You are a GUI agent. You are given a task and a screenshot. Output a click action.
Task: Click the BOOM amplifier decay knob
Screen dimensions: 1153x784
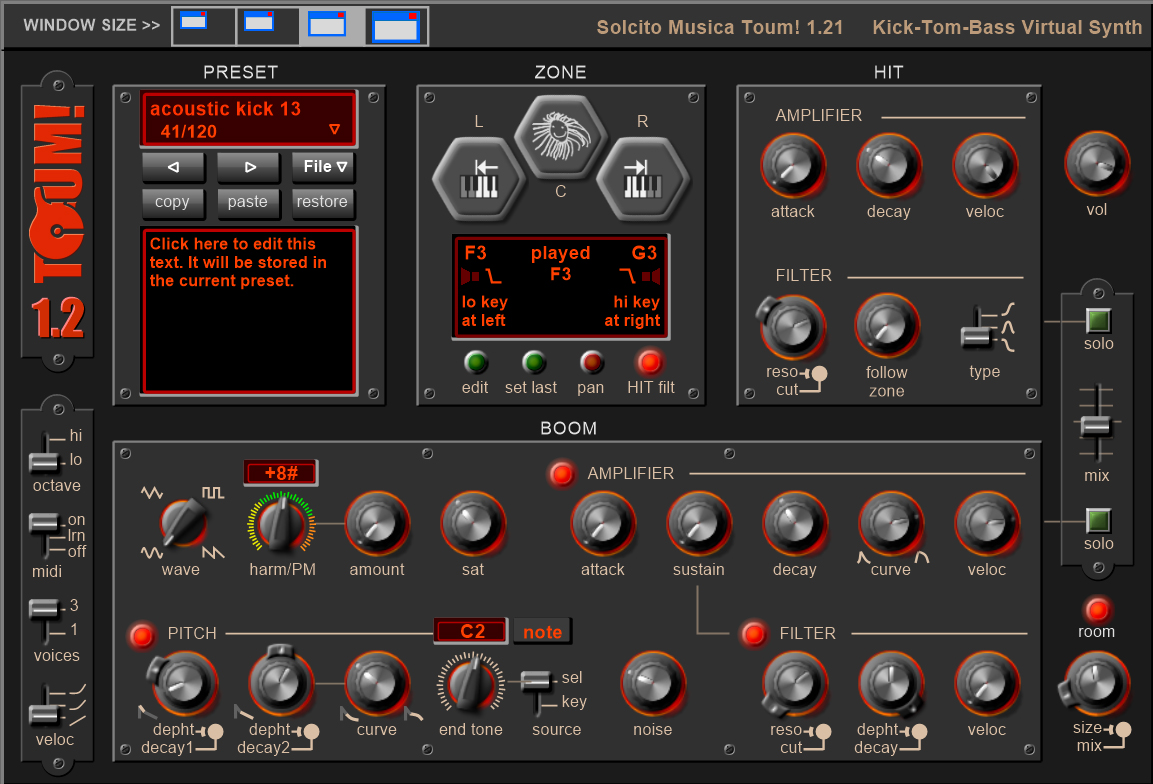coord(795,524)
